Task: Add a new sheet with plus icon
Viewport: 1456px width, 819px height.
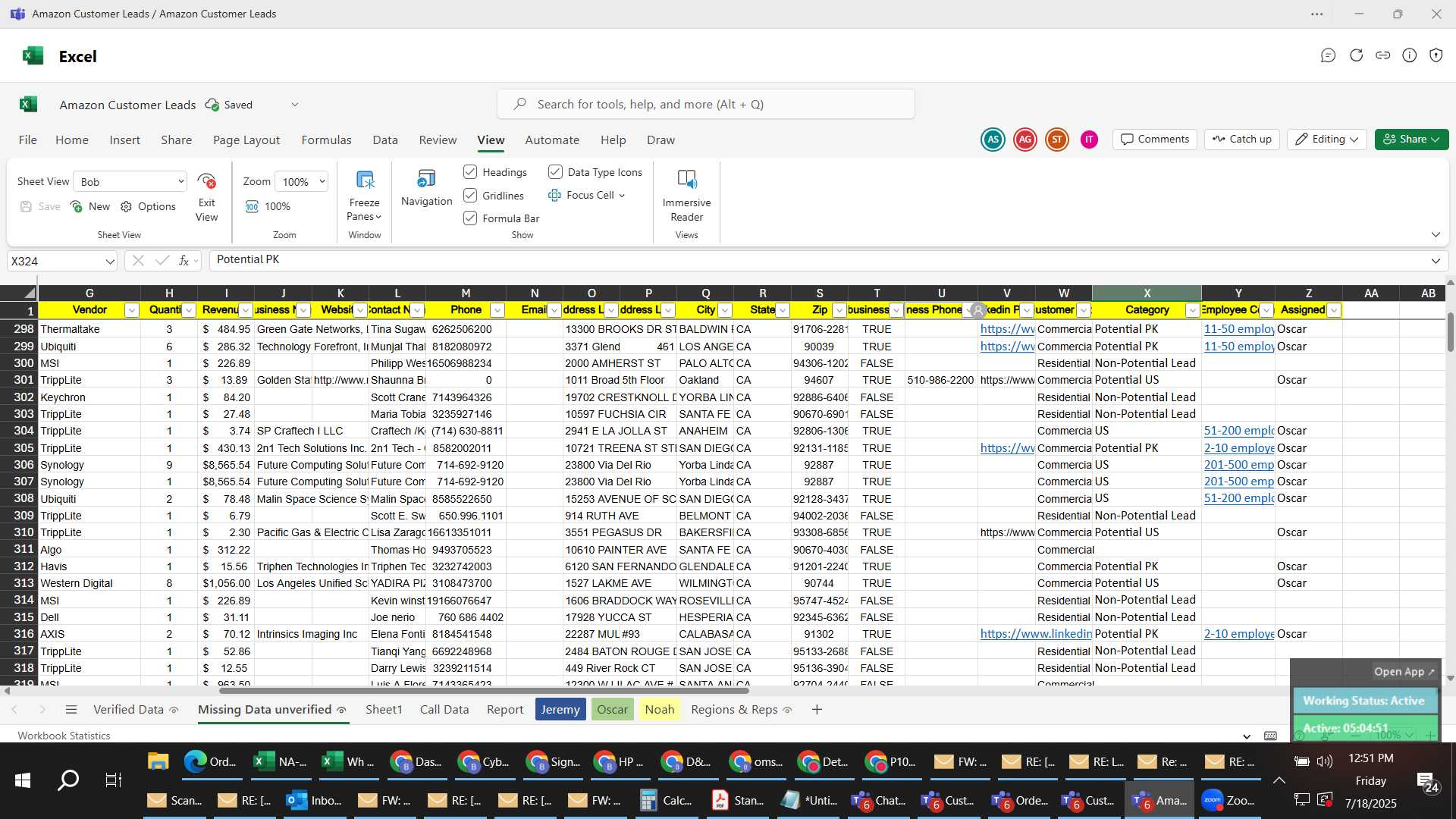Action: (x=817, y=709)
